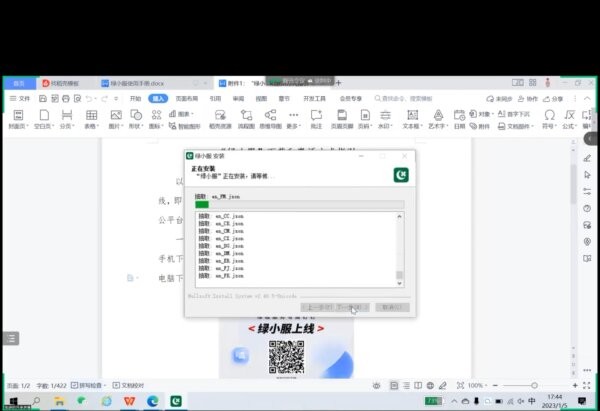Open the Icons (图标) library
The width and height of the screenshot is (600, 411).
(156, 119)
